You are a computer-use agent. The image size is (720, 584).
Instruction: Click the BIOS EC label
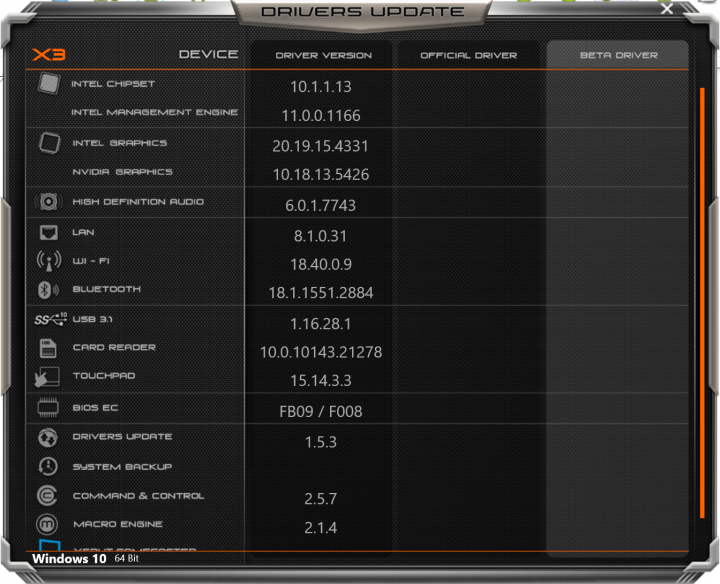(96, 408)
